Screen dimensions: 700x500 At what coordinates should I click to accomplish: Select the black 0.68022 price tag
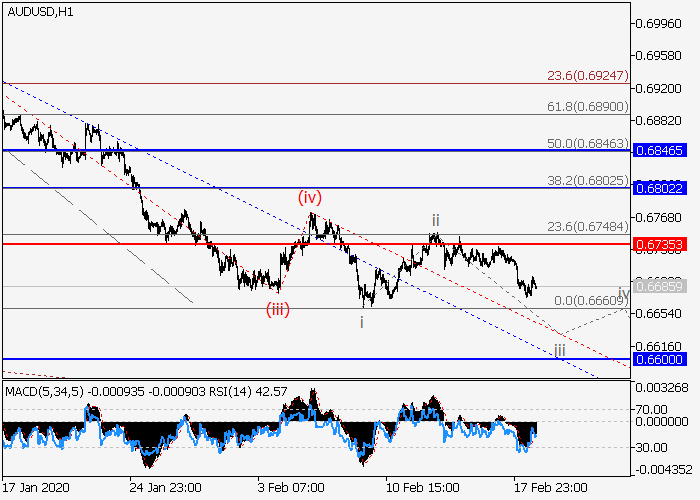pos(659,188)
